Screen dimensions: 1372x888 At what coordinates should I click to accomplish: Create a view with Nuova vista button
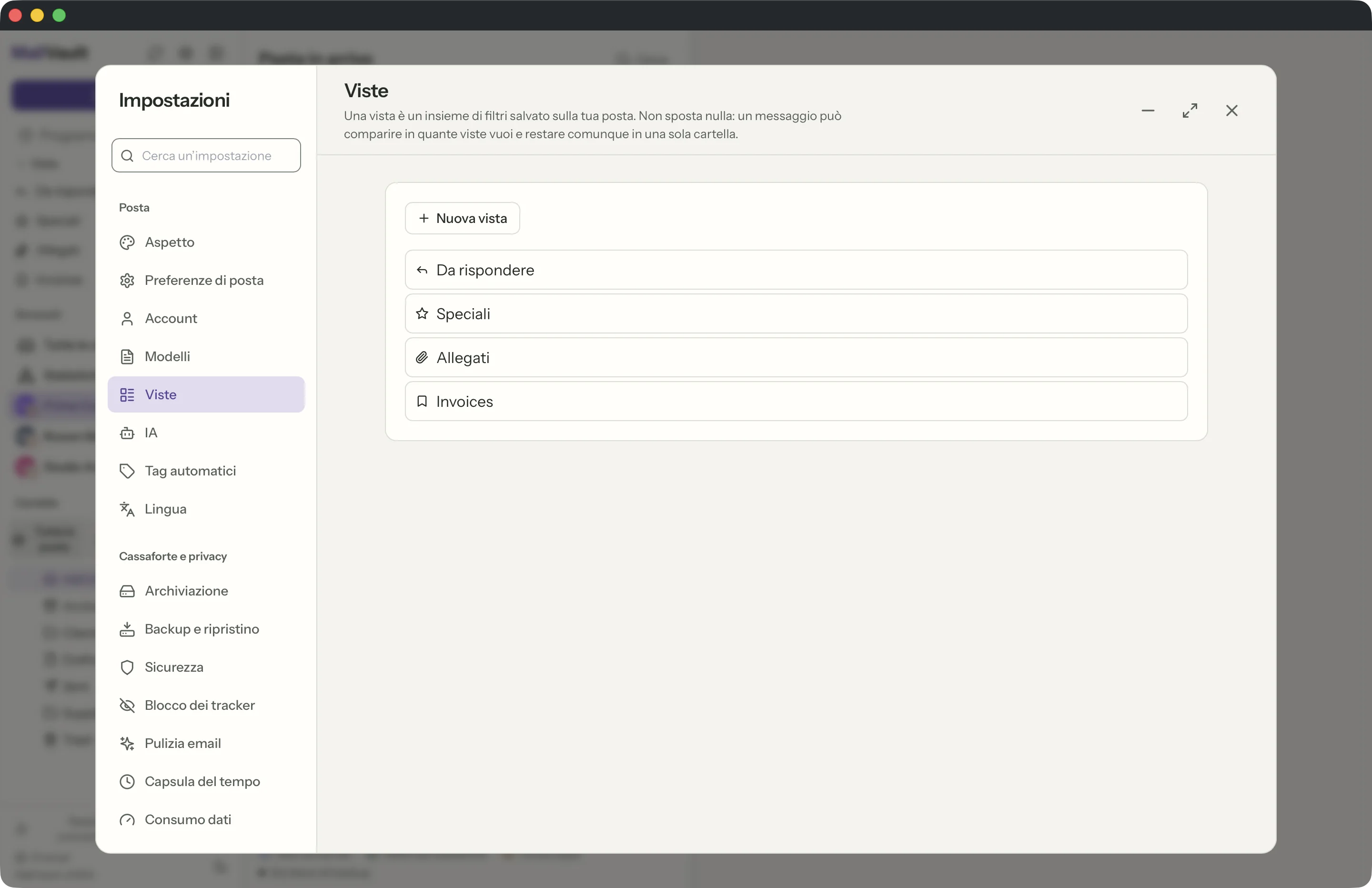click(x=462, y=218)
